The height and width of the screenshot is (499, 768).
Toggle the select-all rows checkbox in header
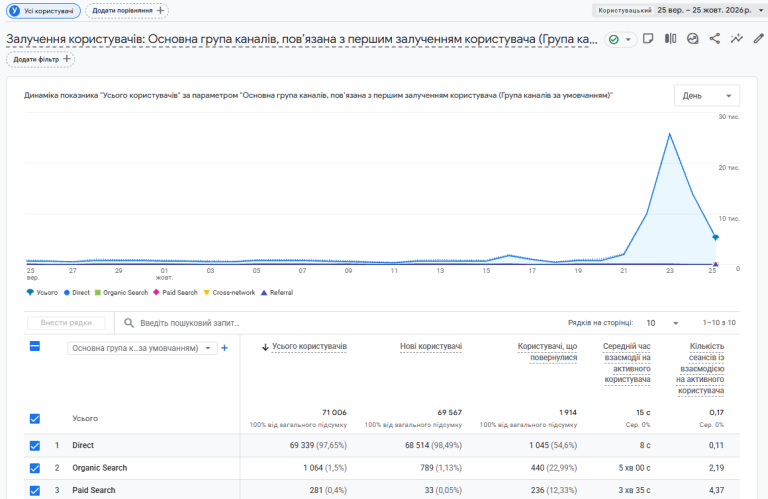click(35, 347)
